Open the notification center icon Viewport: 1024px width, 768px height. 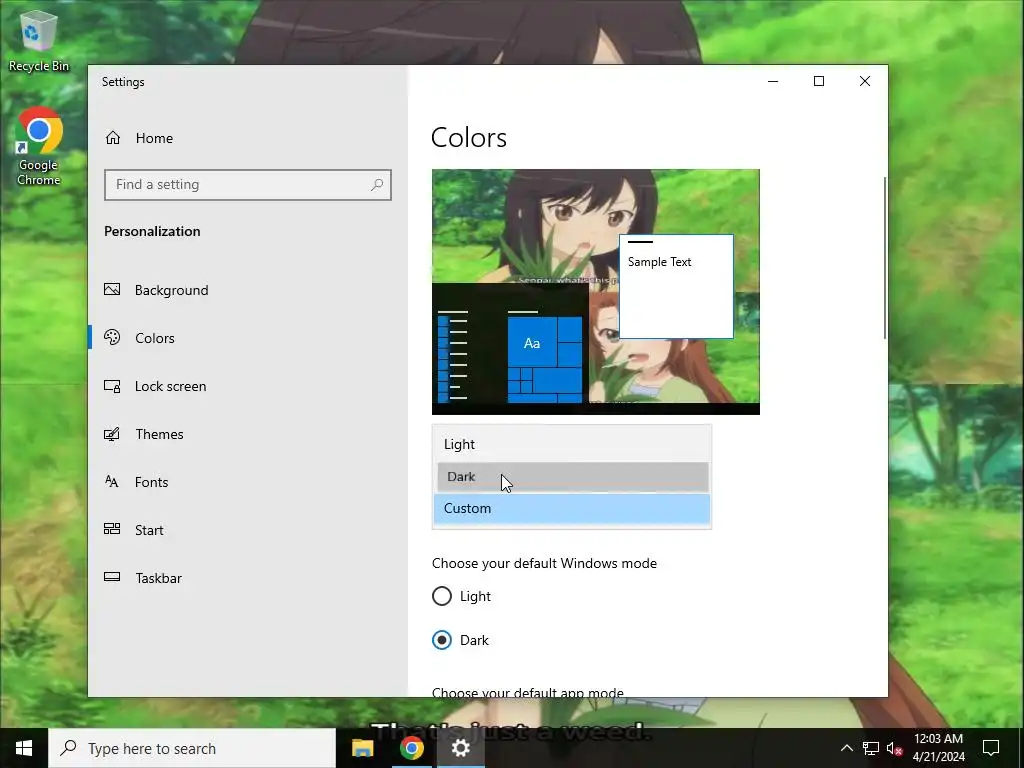click(991, 748)
